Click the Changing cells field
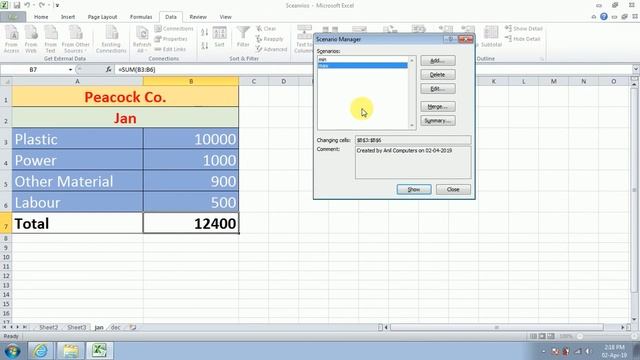This screenshot has width=640, height=360. tap(413, 140)
